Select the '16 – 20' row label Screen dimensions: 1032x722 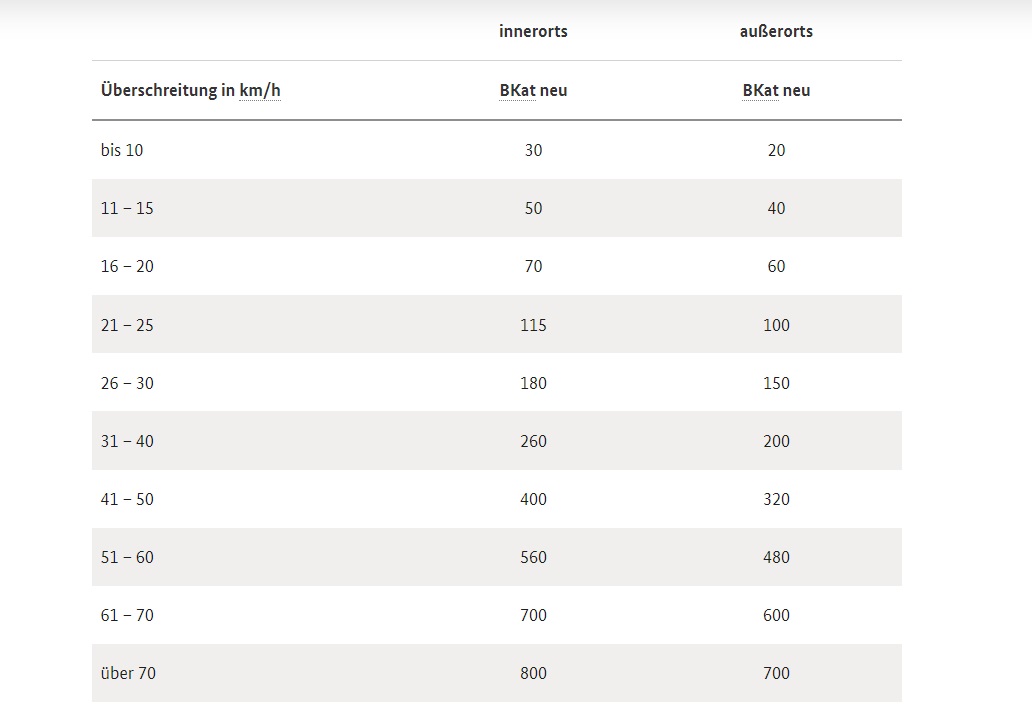pyautogui.click(x=127, y=267)
